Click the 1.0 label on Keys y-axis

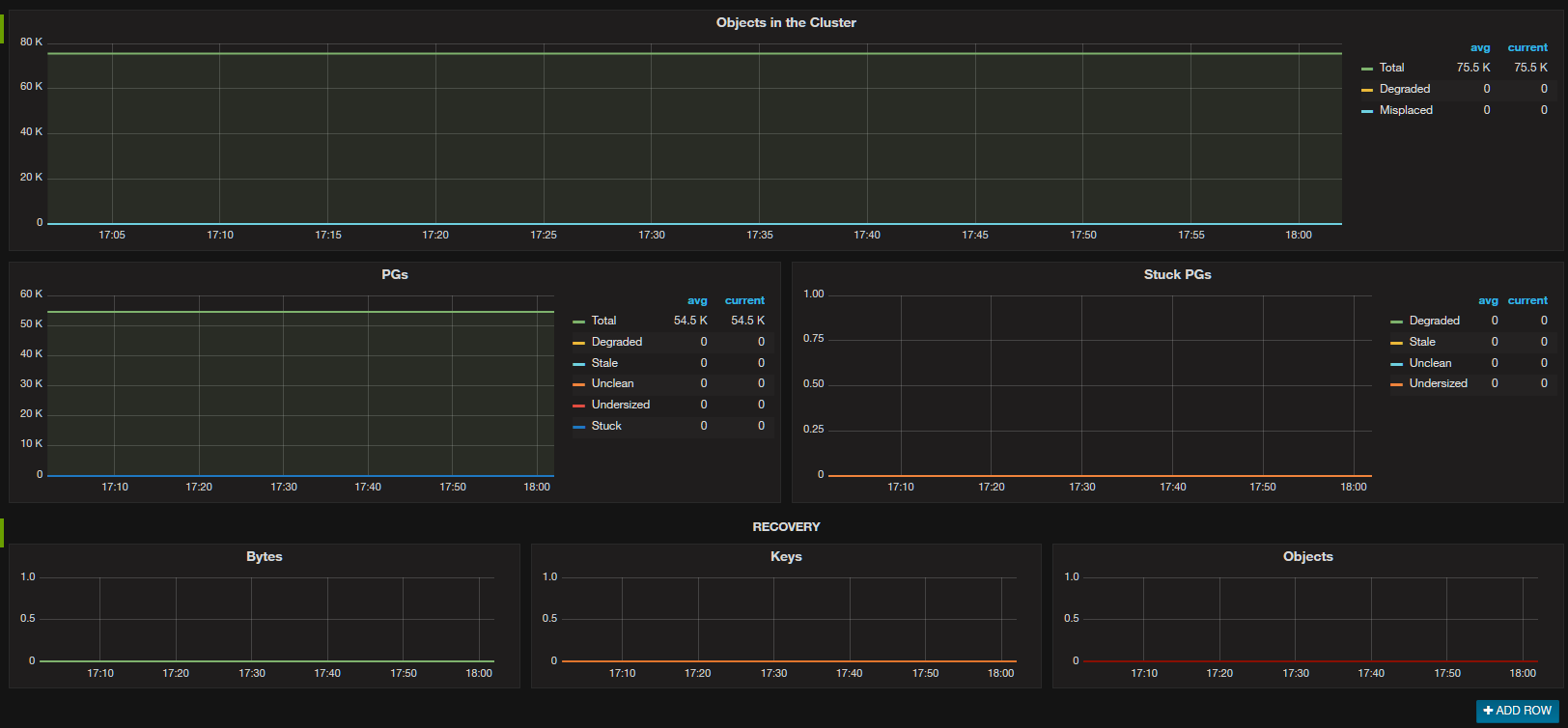point(549,576)
